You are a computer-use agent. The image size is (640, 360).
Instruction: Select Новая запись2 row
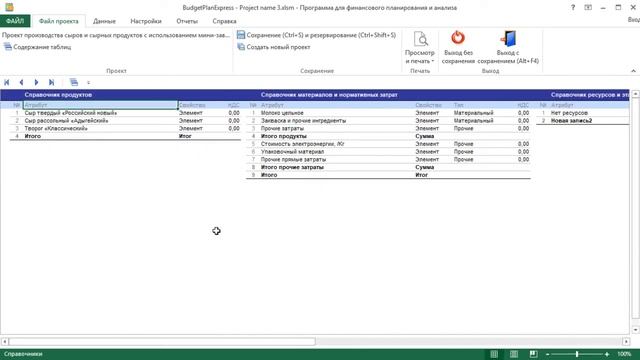coord(583,120)
